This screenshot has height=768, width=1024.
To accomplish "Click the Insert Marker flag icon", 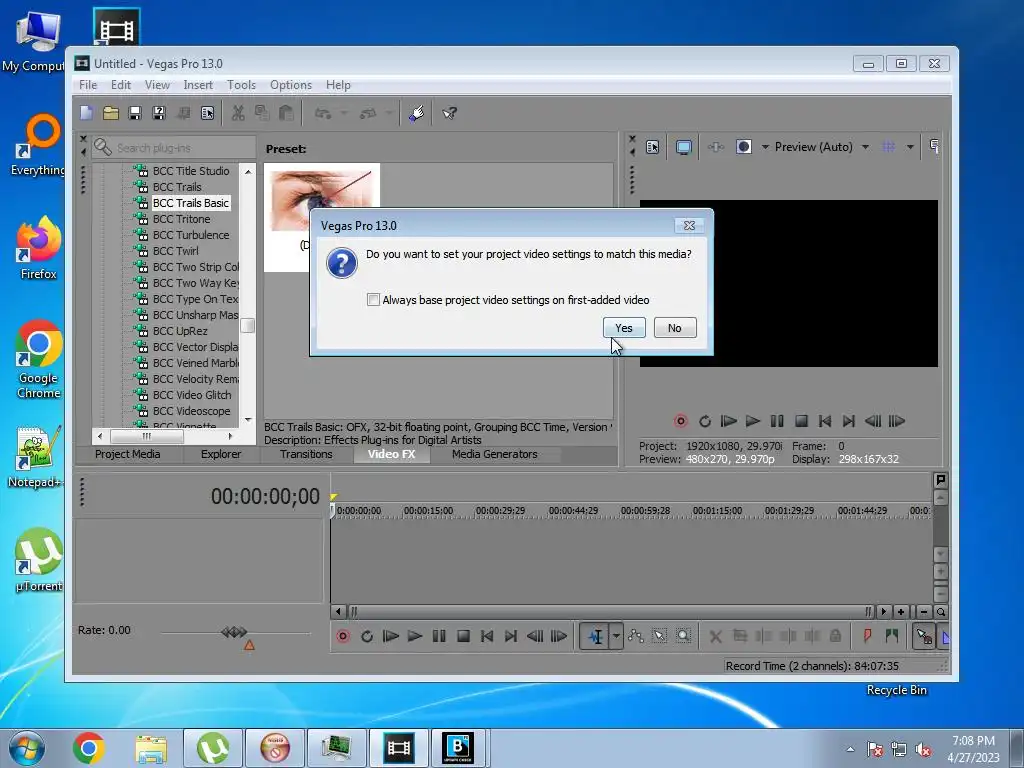I will (x=867, y=636).
